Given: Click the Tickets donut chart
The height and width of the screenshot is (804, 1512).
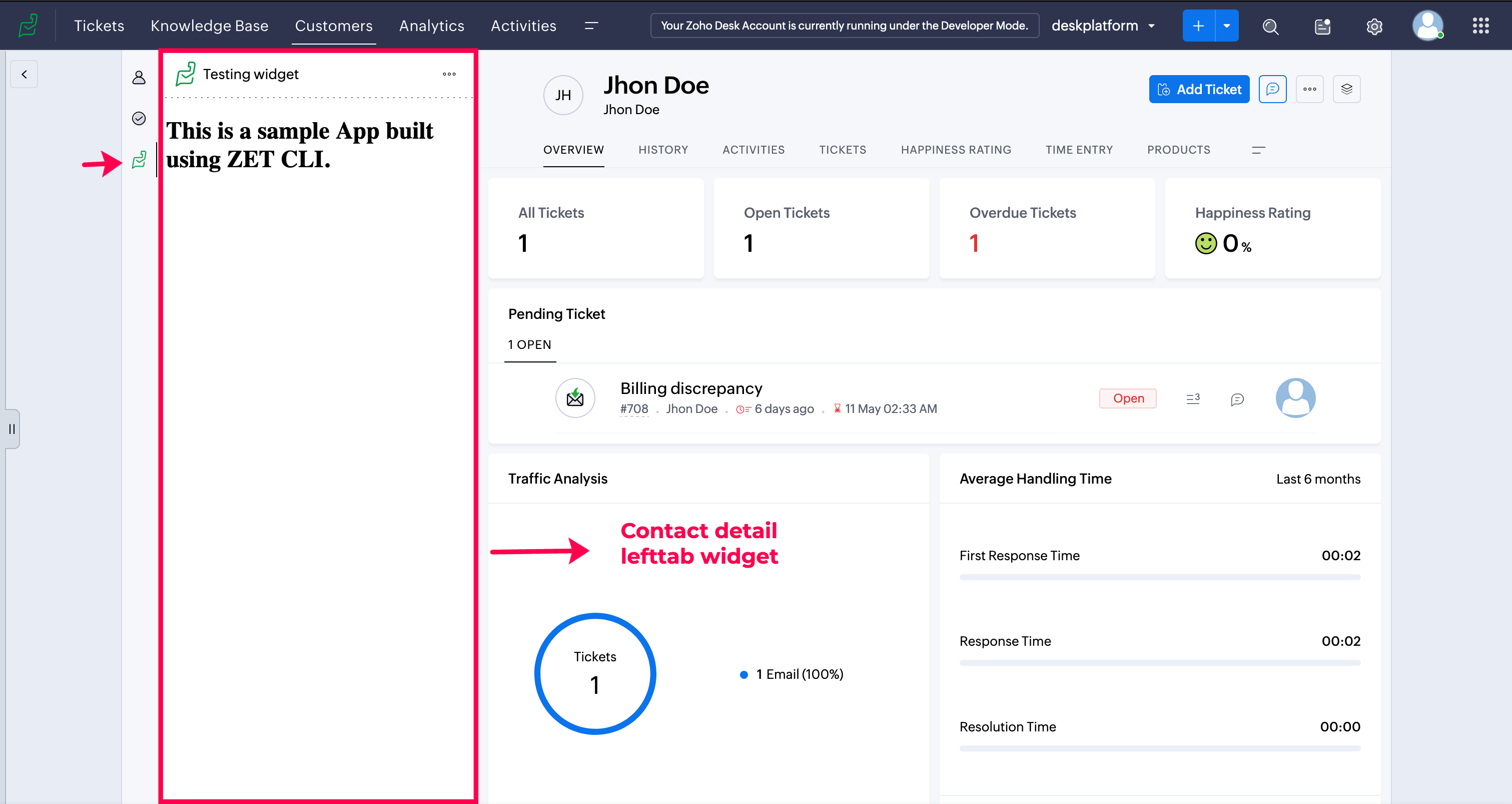Looking at the screenshot, I should (x=594, y=673).
